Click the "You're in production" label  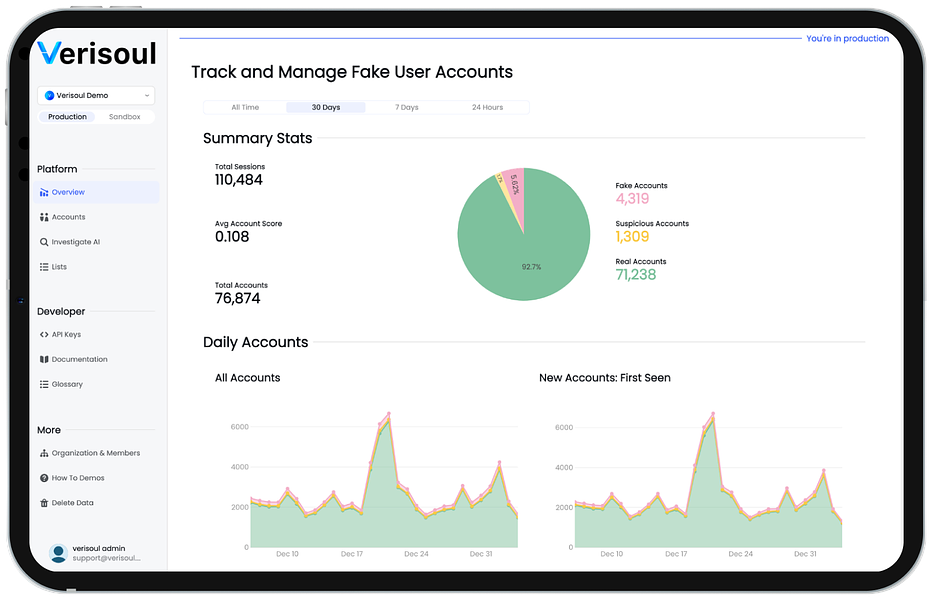tap(847, 39)
